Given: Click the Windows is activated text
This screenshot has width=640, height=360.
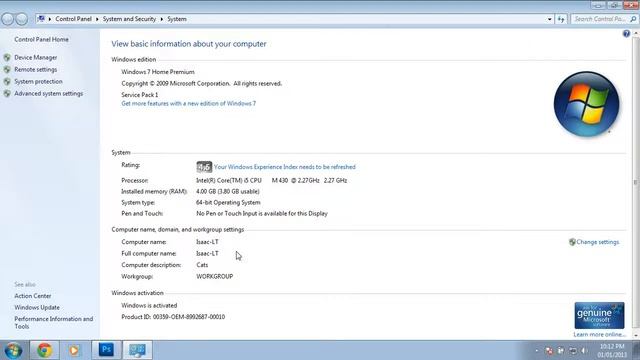Looking at the screenshot, I should [x=149, y=305].
